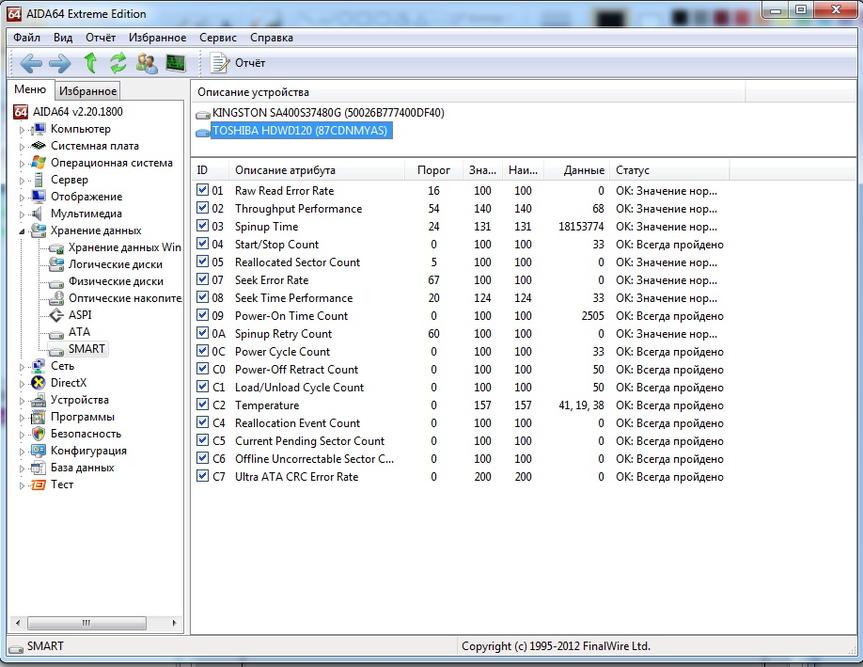This screenshot has width=863, height=667.
Task: Uncheck the 02 Throughput Performance checkbox
Action: click(x=203, y=208)
